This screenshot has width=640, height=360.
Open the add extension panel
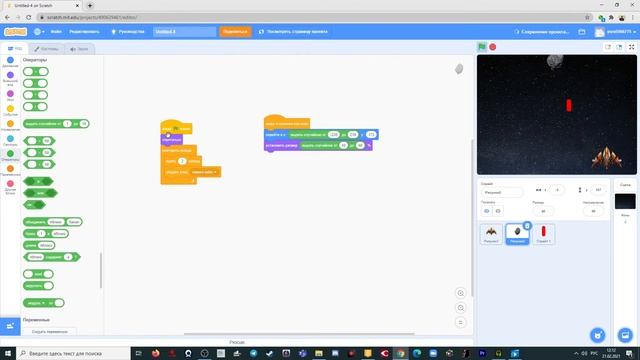click(x=10, y=326)
